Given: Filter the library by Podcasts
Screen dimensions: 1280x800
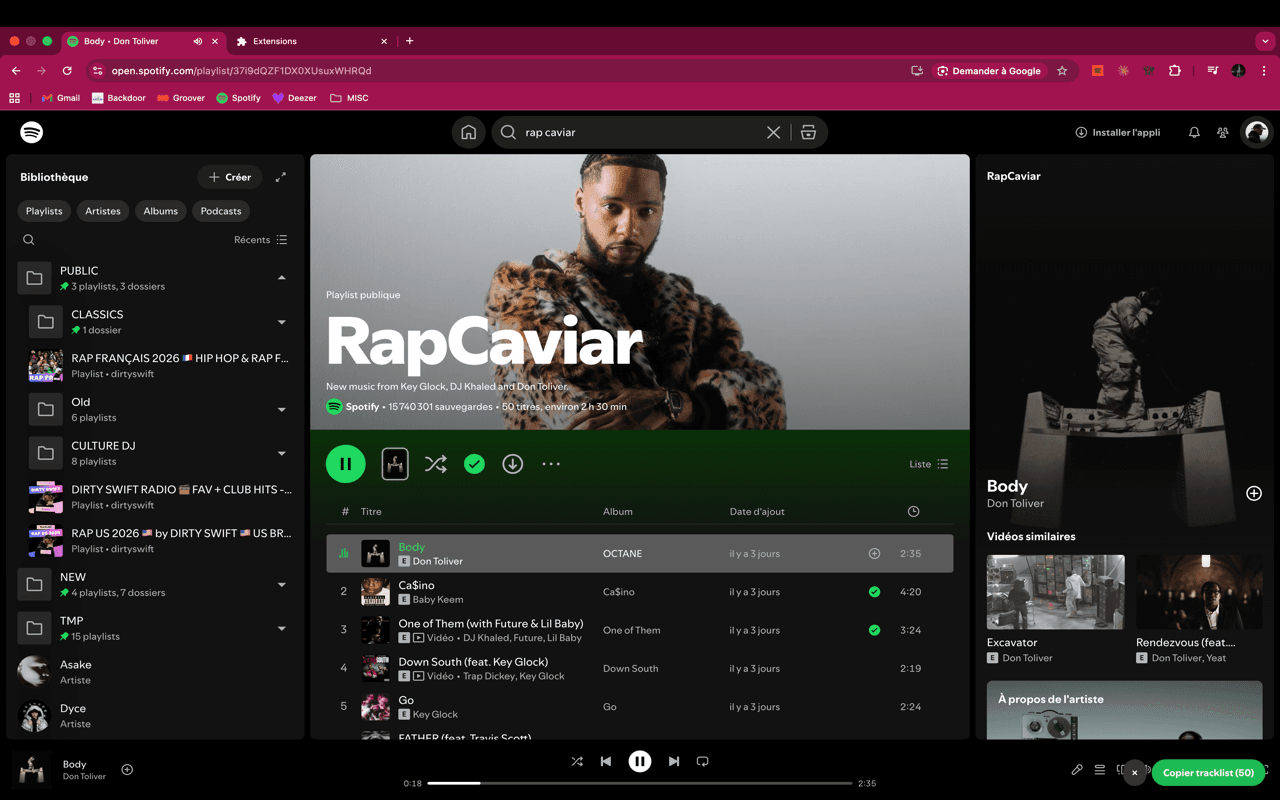Looking at the screenshot, I should (221, 211).
